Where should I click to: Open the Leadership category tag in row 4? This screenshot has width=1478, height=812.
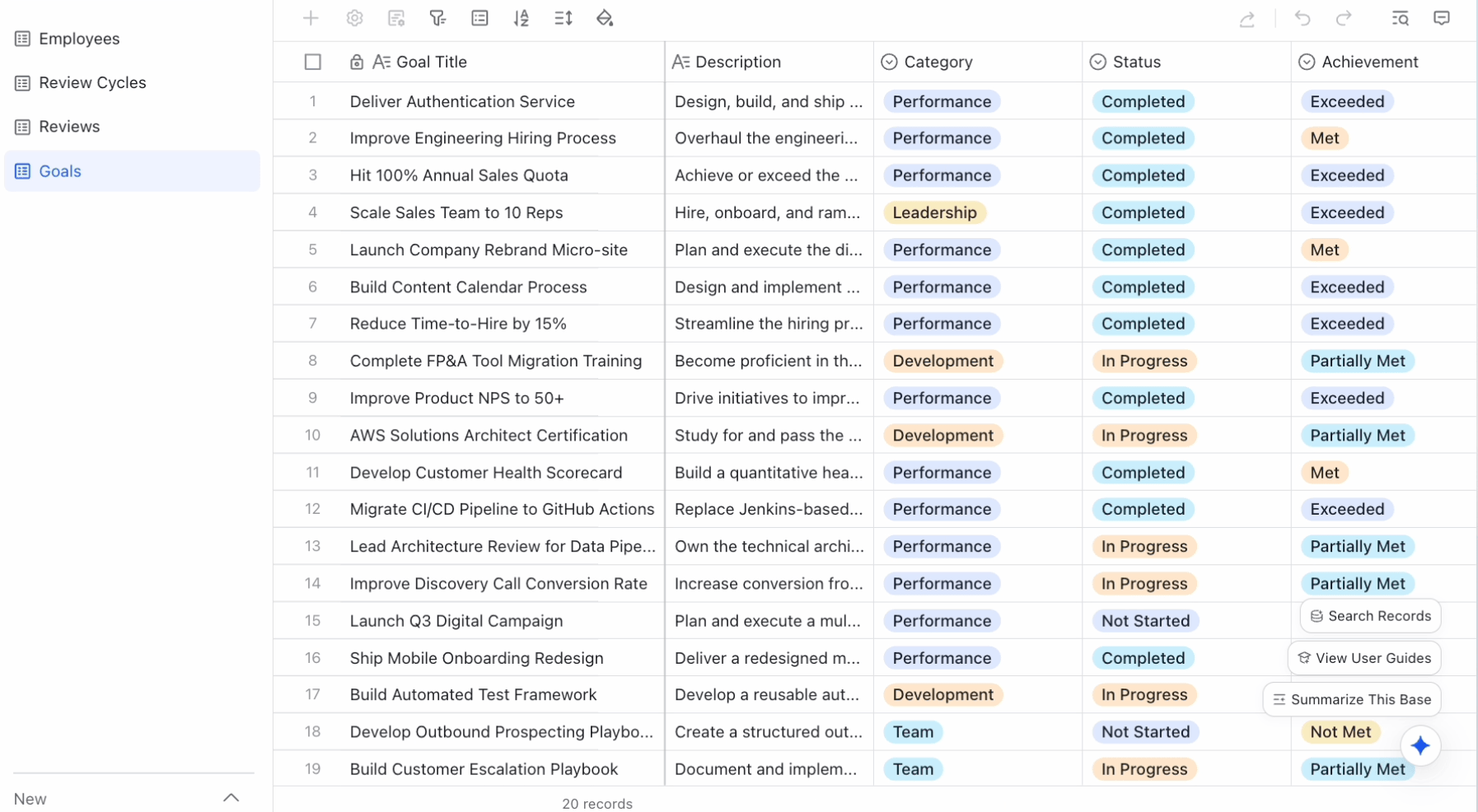[934, 212]
